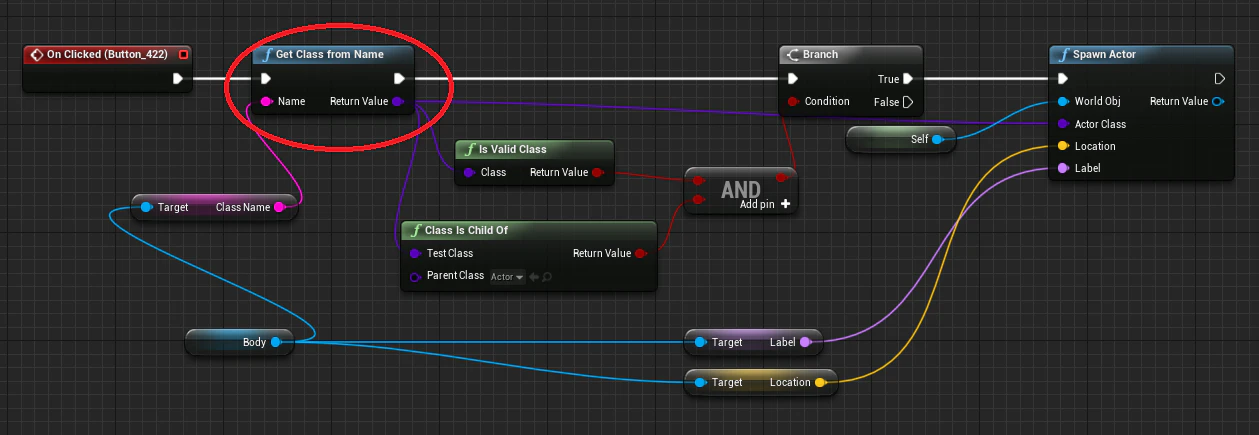Screen dimensions: 1259x435
Task: Click Return Value pin of Is Valid Class
Action: (x=598, y=172)
